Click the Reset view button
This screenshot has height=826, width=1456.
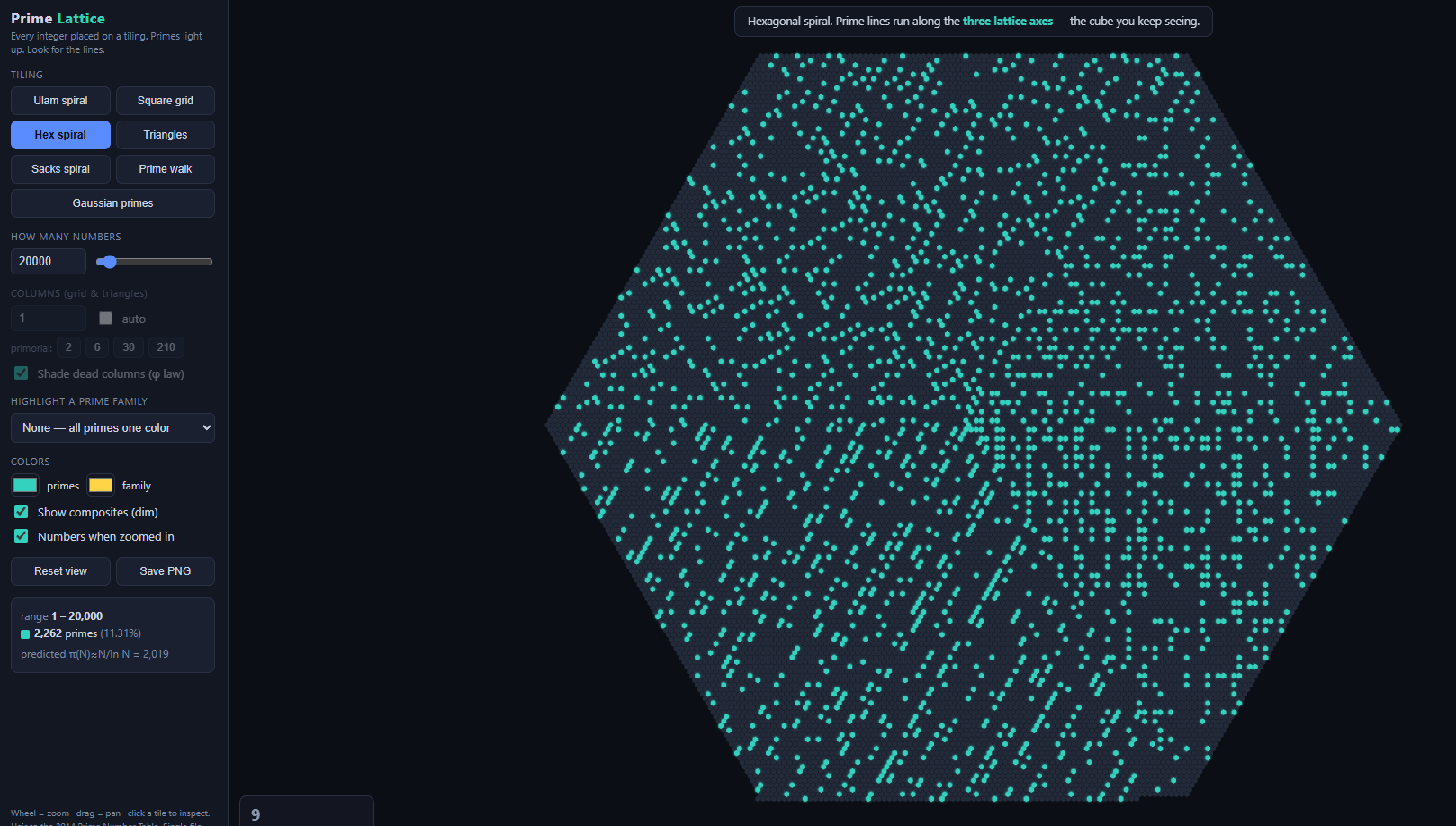[x=60, y=571]
